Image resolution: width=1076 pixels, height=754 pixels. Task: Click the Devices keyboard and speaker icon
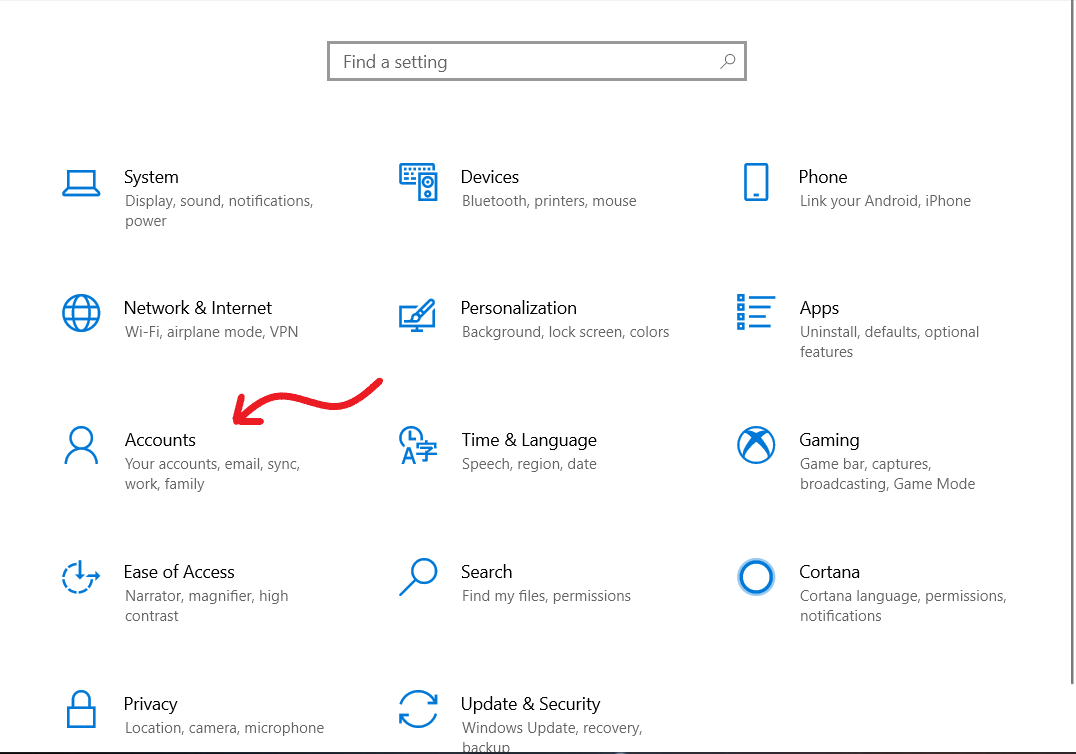pos(418,182)
